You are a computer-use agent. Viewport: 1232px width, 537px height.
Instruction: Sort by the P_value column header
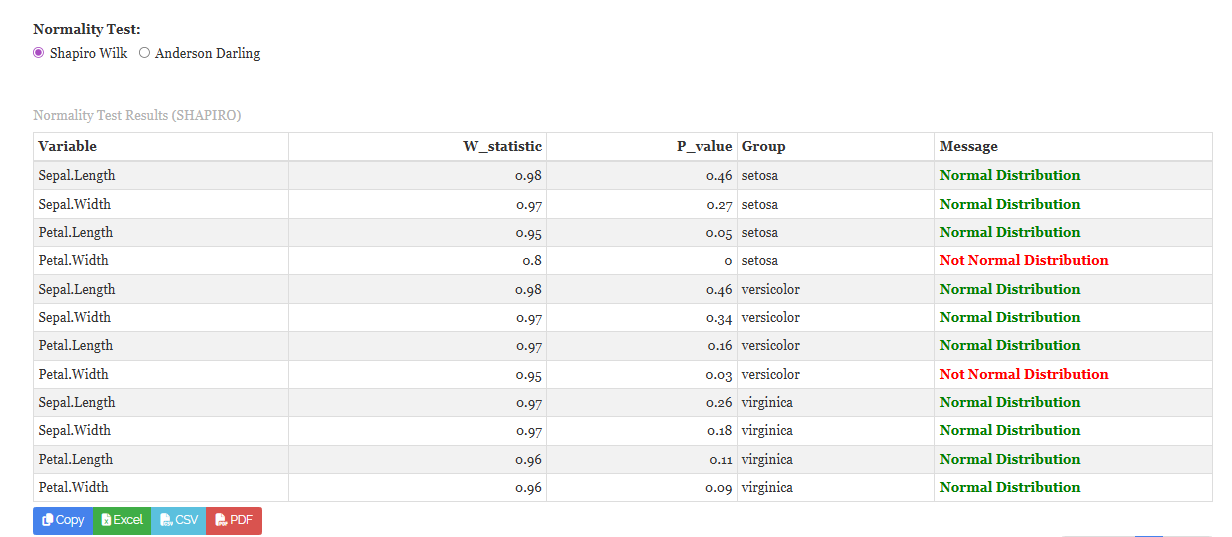642,146
